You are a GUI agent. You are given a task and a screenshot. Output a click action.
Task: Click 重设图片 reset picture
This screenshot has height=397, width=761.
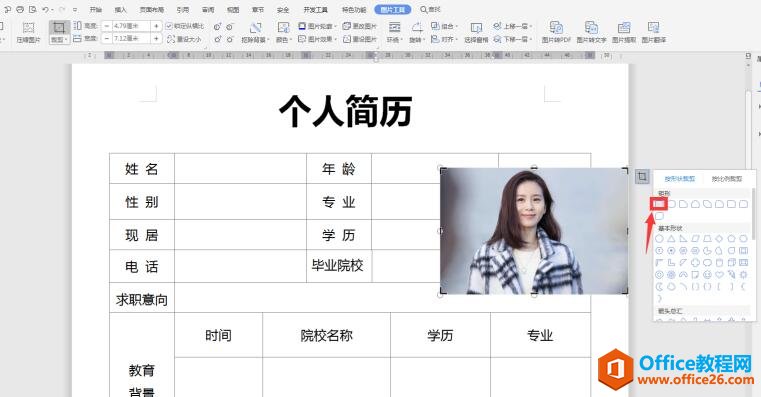point(360,39)
